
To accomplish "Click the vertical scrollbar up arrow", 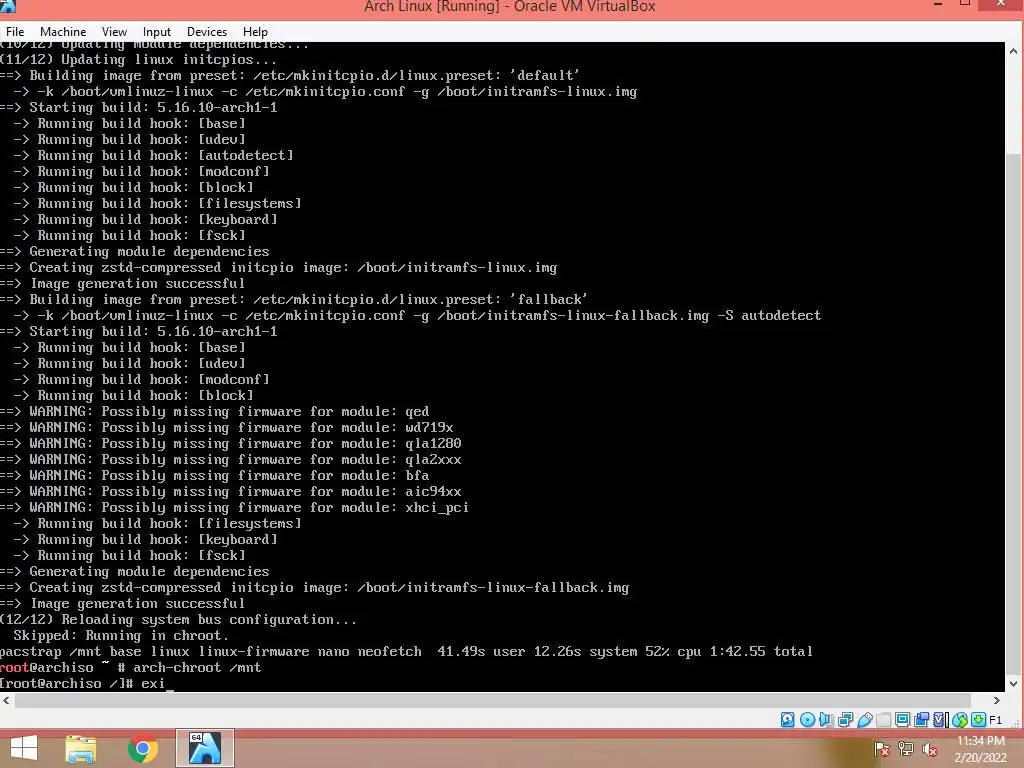I will pos(1014,50).
